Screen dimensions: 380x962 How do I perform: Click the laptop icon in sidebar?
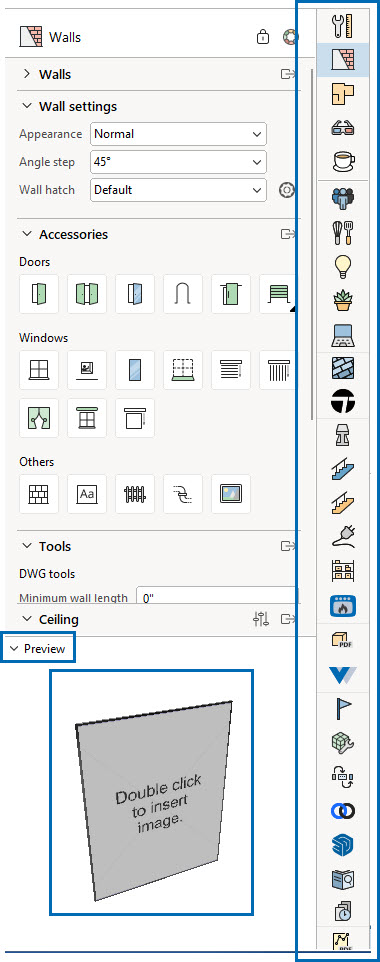click(x=343, y=335)
